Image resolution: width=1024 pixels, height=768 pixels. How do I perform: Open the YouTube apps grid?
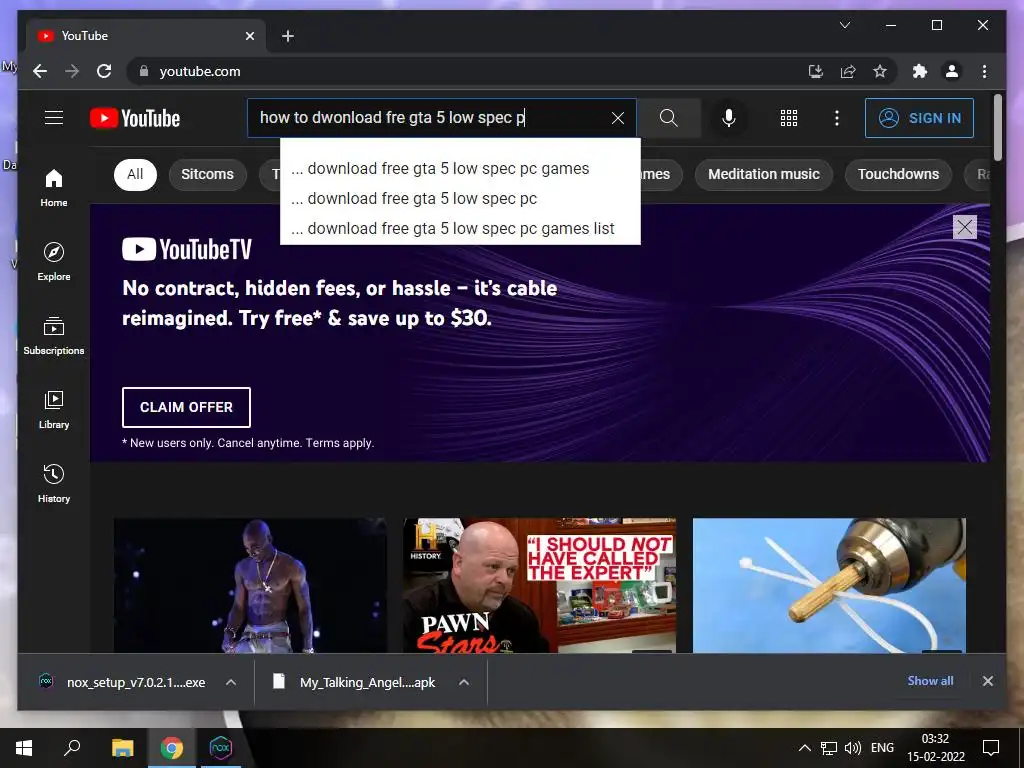789,118
